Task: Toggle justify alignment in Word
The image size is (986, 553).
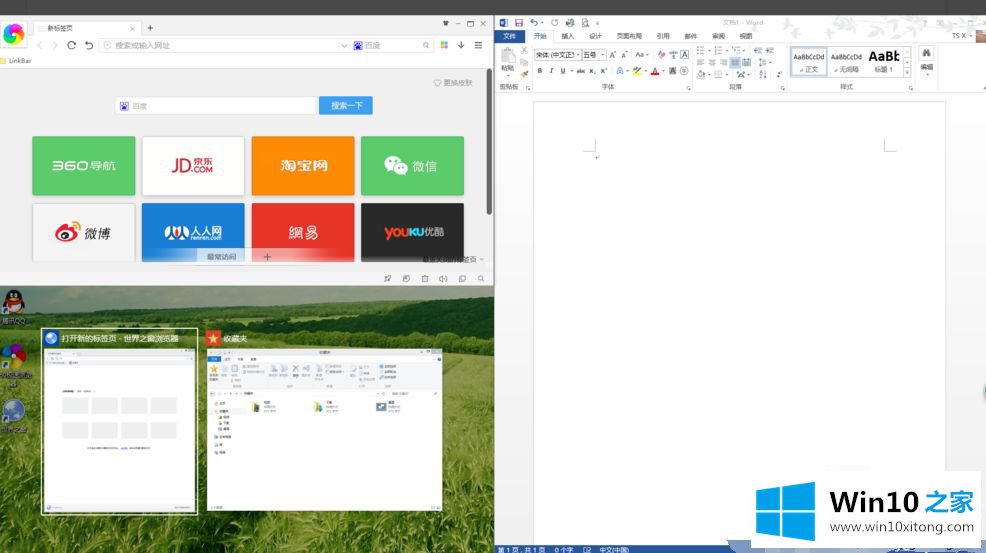Action: click(x=734, y=62)
